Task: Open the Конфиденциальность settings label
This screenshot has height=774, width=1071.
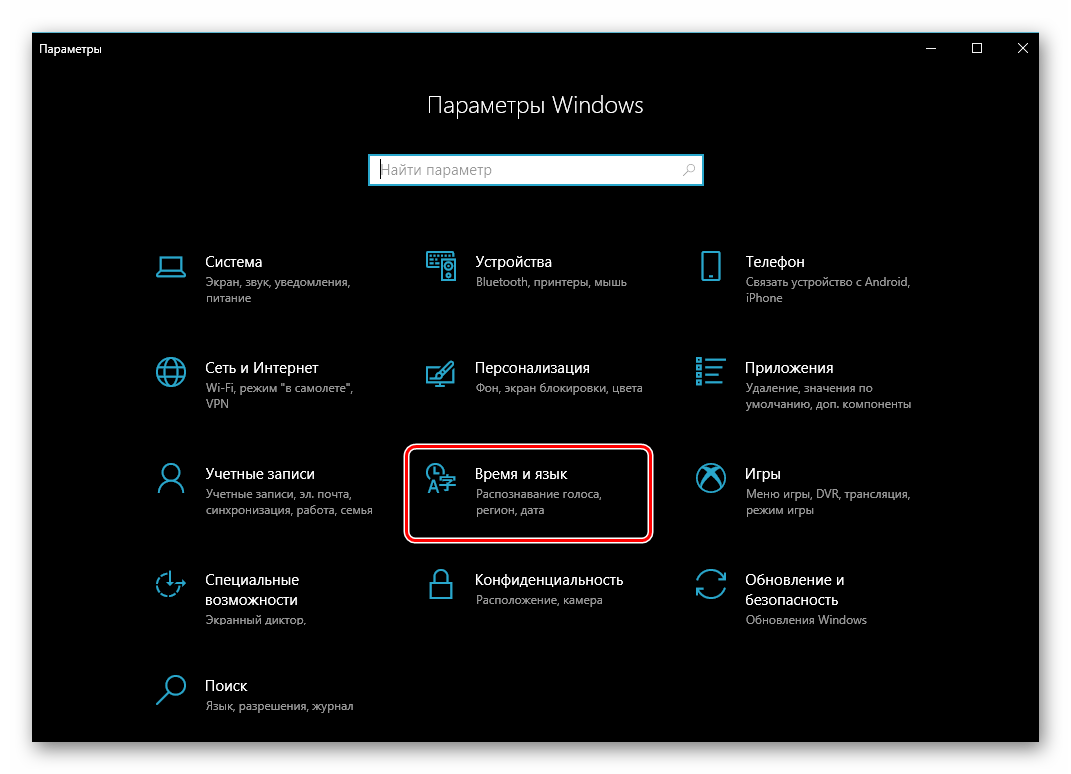Action: (x=549, y=580)
